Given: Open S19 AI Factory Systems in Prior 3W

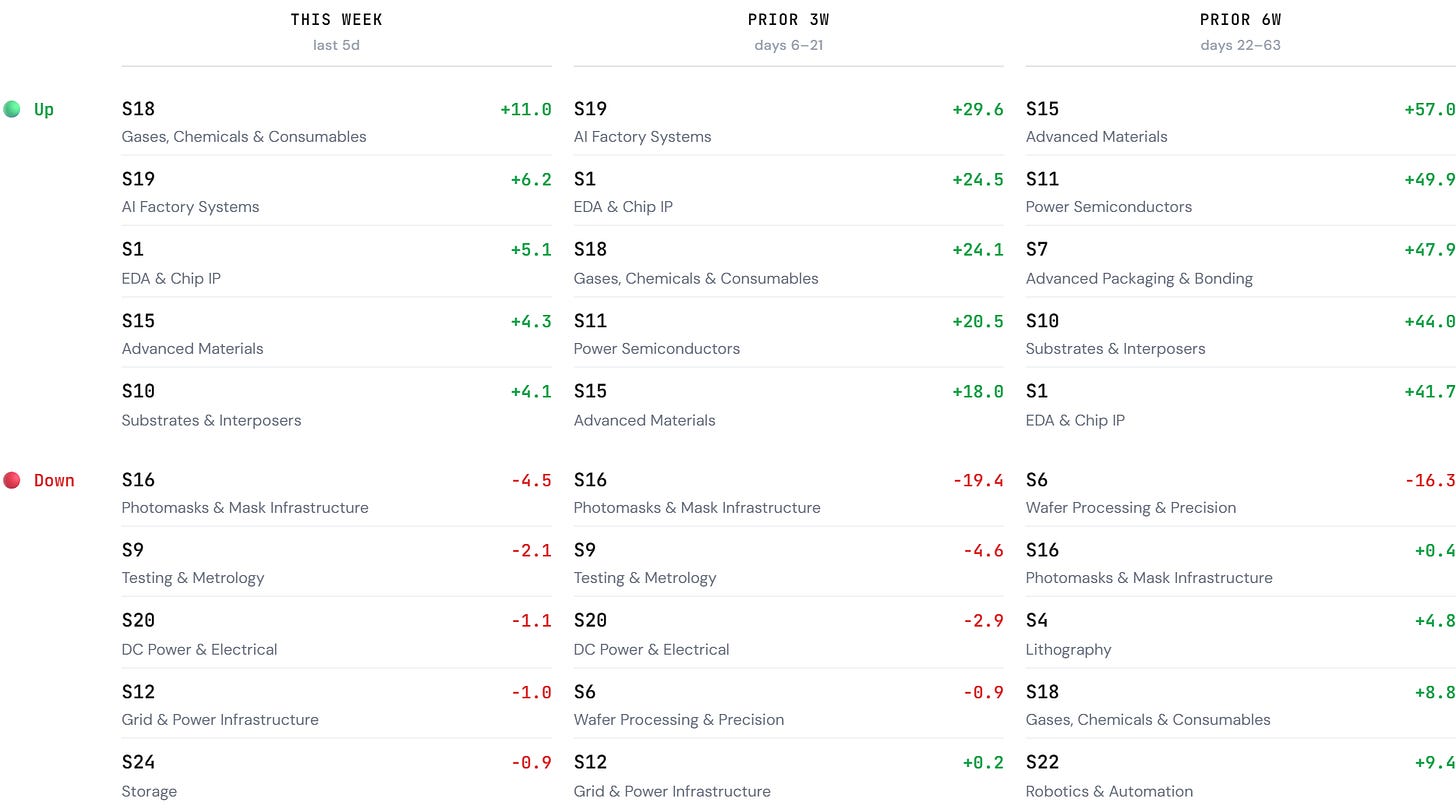Looking at the screenshot, I should click(788, 121).
